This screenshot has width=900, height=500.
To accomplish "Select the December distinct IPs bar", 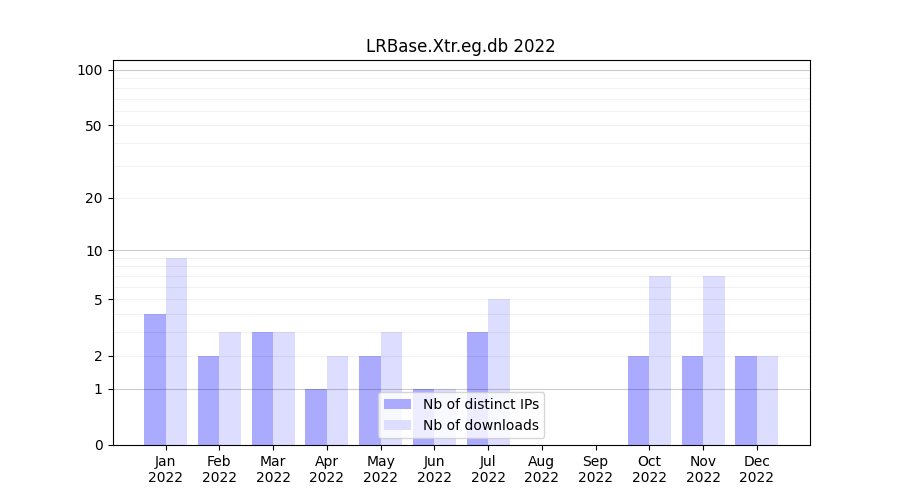I will (x=746, y=400).
